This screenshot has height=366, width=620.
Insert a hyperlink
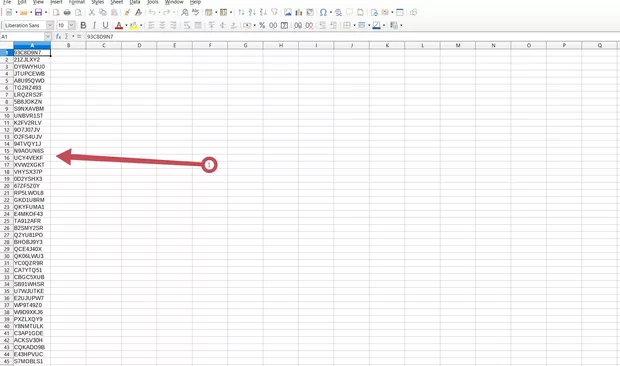[x=338, y=13]
